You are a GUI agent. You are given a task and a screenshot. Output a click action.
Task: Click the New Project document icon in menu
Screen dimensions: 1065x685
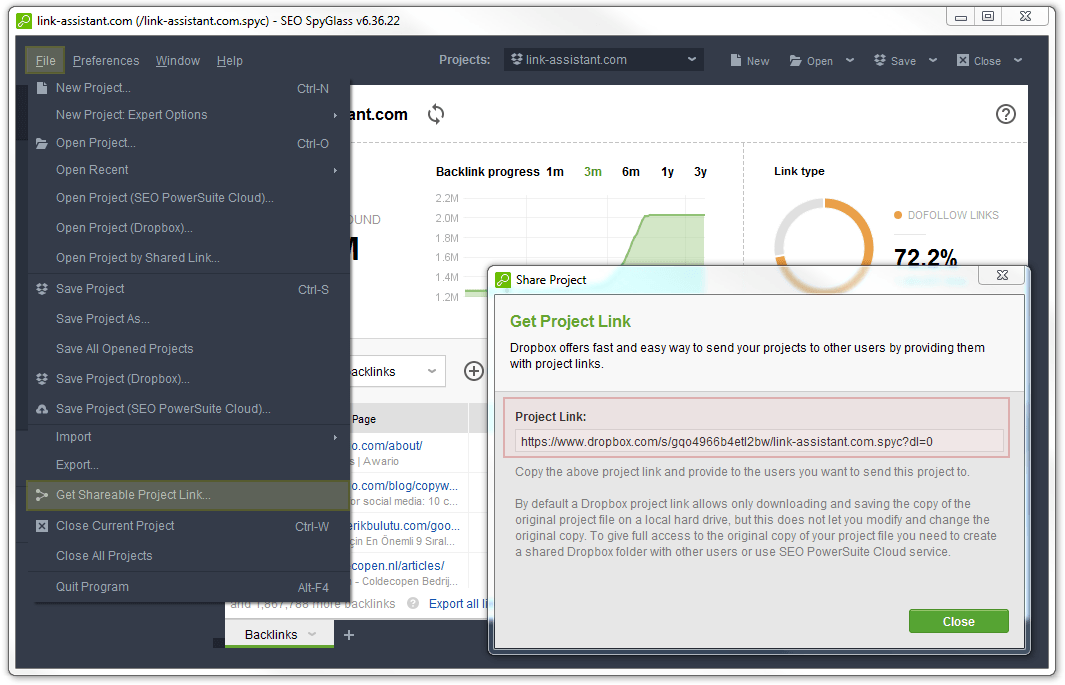tap(42, 88)
